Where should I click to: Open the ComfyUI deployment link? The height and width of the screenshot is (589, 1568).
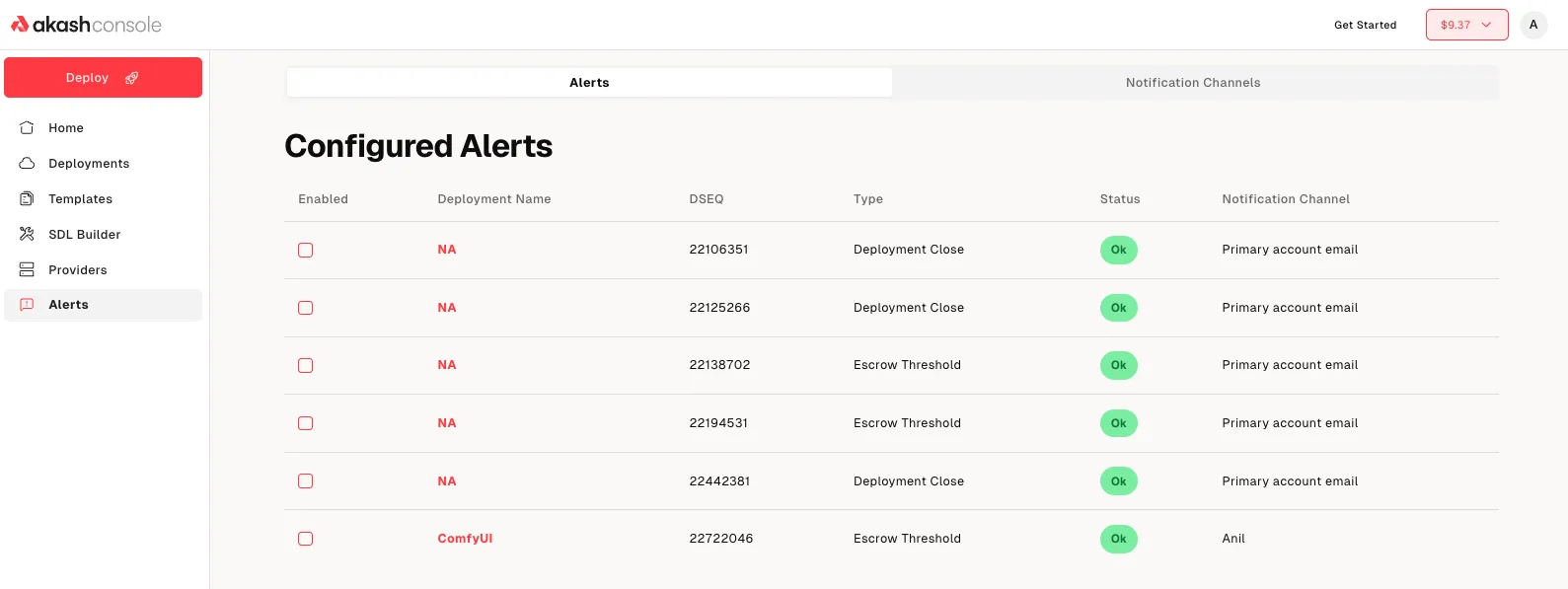pos(465,539)
